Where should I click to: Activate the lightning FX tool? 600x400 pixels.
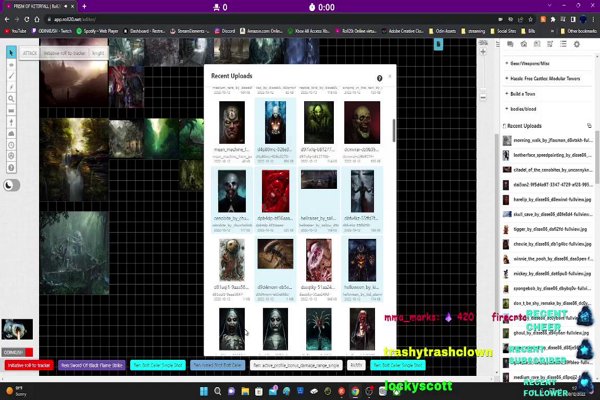(x=11, y=87)
